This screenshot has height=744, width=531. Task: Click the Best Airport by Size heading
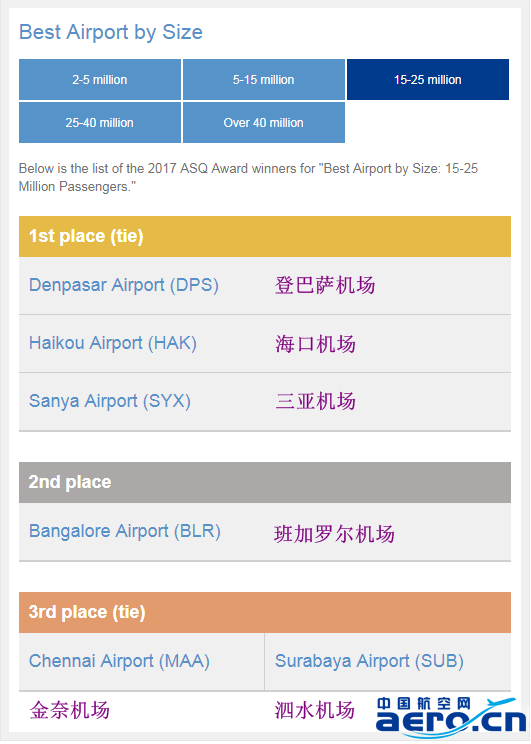111,32
